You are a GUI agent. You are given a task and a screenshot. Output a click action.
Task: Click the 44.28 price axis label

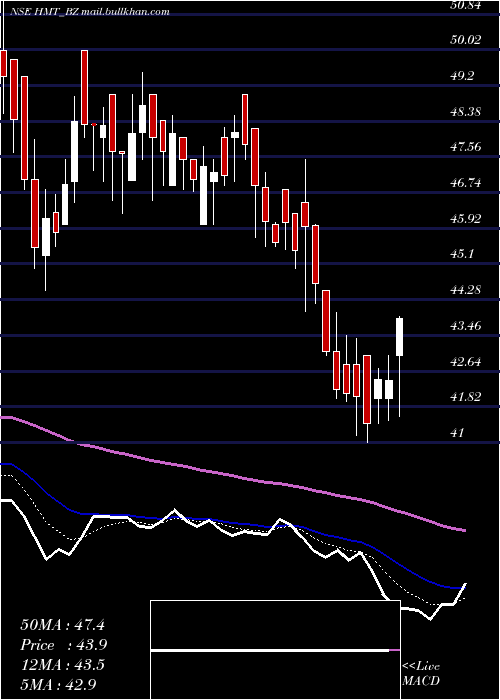click(x=466, y=290)
